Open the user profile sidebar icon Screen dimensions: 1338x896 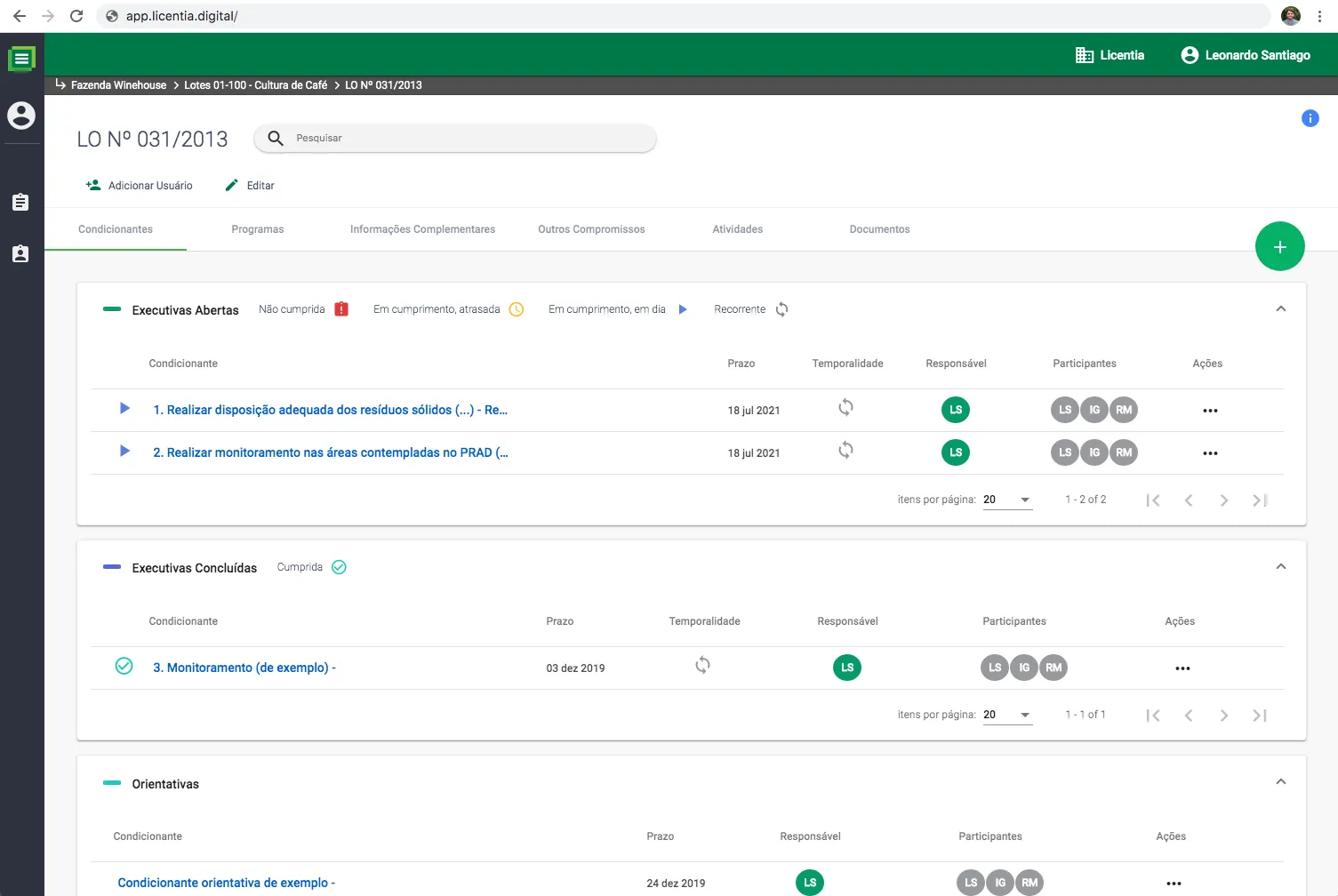tap(21, 116)
